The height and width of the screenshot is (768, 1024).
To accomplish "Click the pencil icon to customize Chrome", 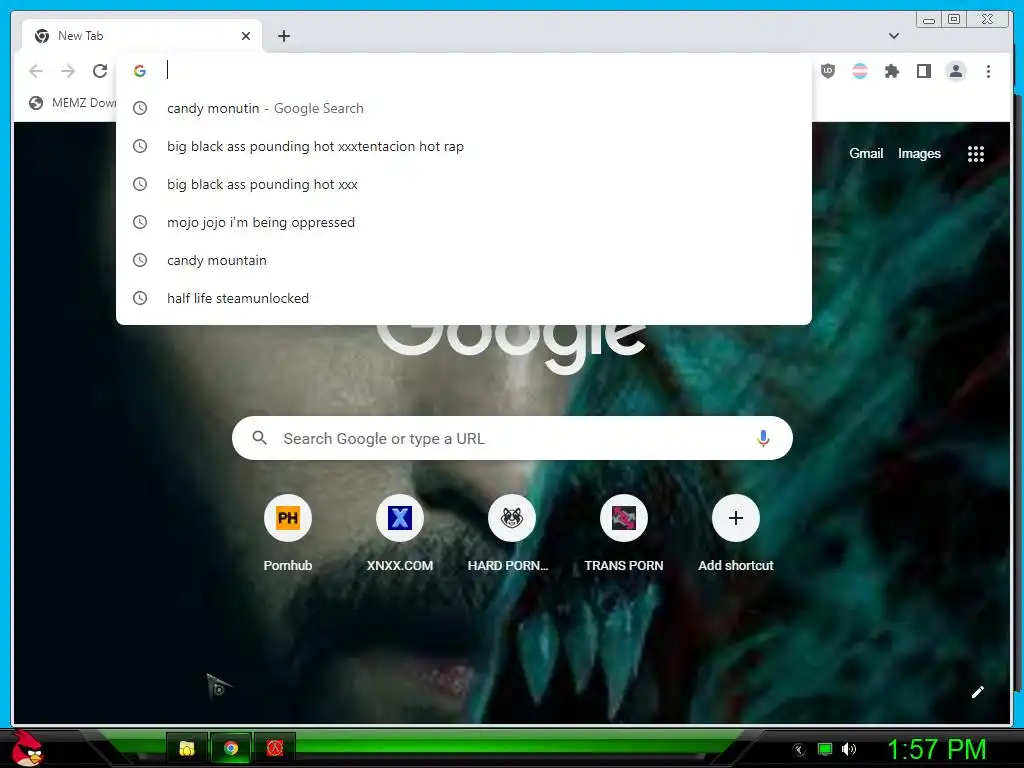I will pyautogui.click(x=978, y=692).
